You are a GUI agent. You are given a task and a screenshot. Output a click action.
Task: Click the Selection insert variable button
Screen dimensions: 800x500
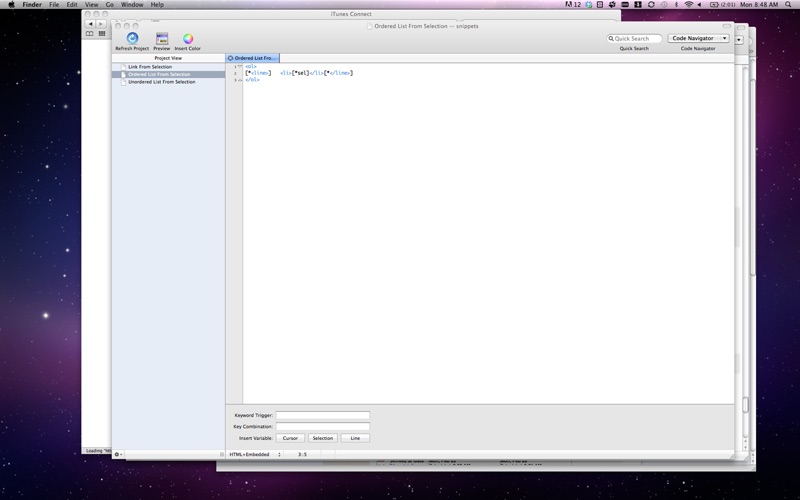[322, 438]
